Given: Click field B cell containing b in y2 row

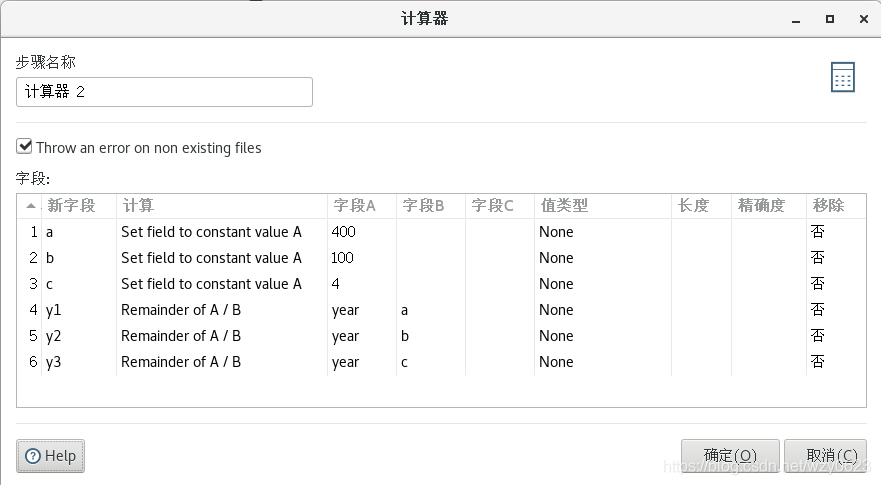Looking at the screenshot, I should click(405, 336).
